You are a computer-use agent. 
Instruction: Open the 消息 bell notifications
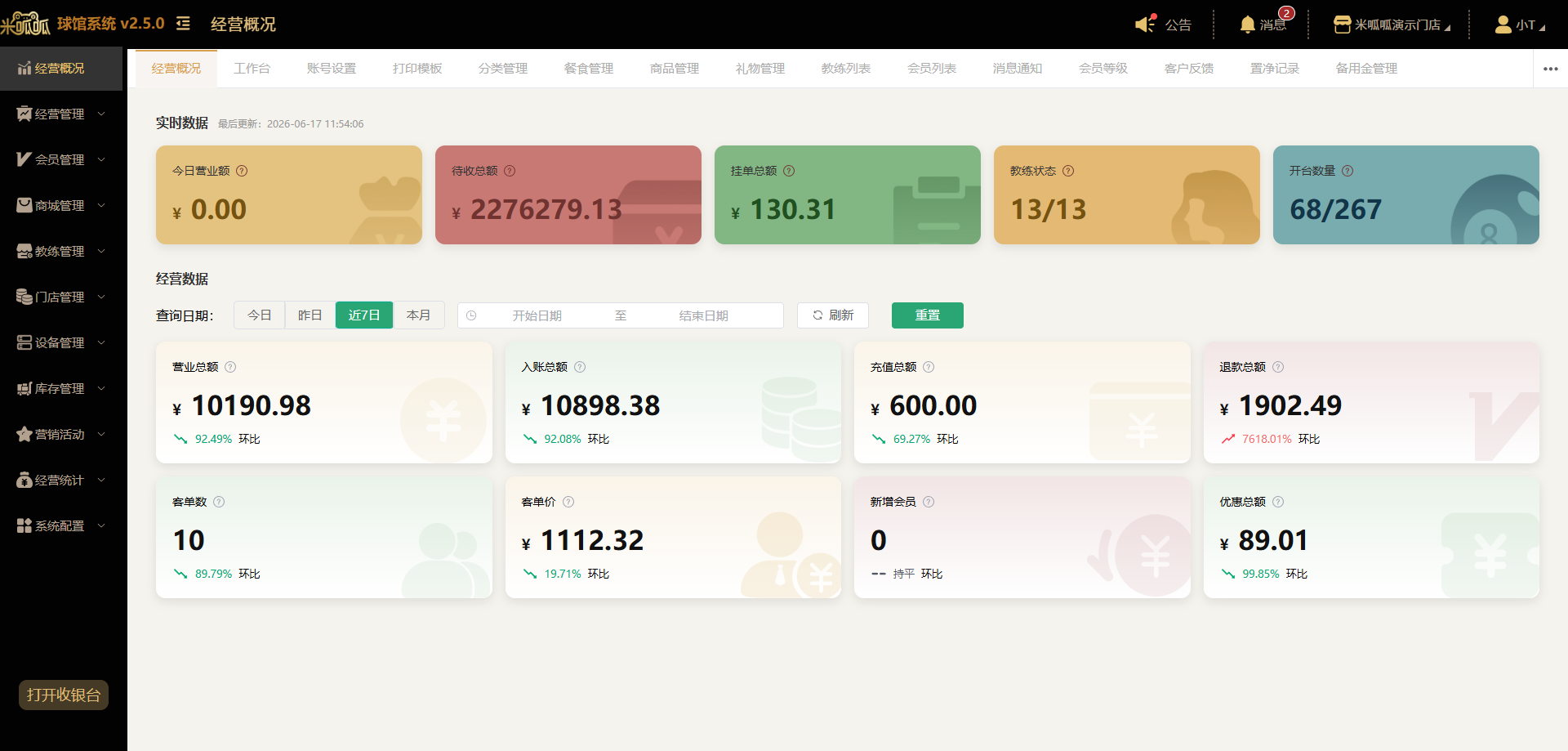[1247, 25]
